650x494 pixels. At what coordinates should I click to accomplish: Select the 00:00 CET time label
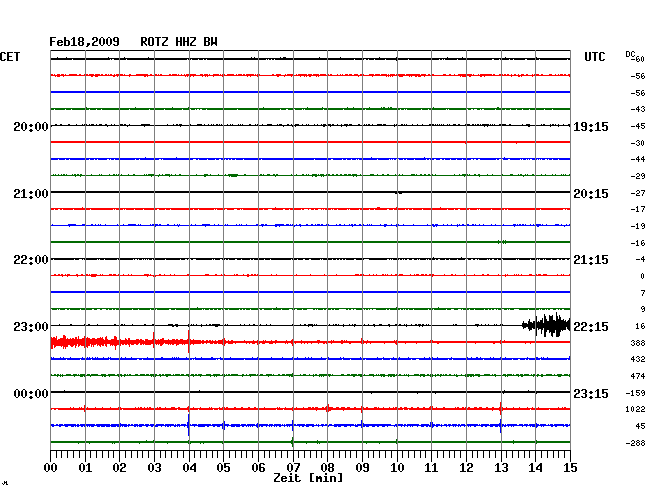tap(31, 393)
